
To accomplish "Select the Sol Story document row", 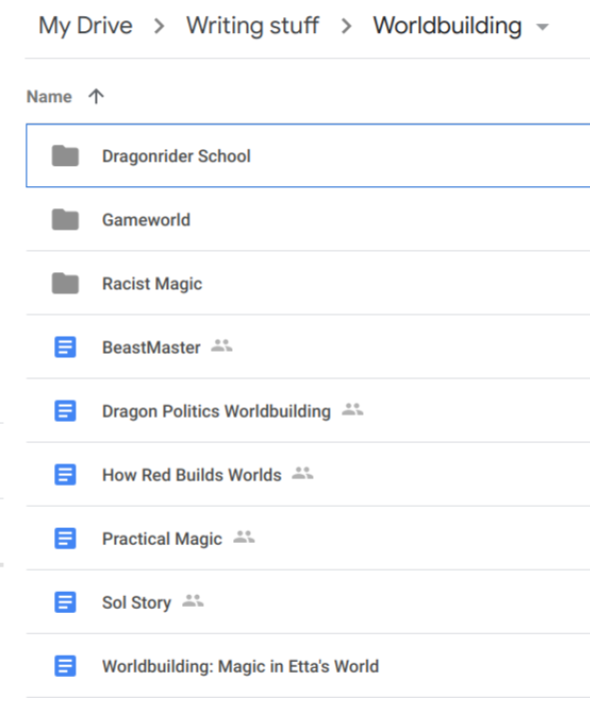I will tap(308, 602).
